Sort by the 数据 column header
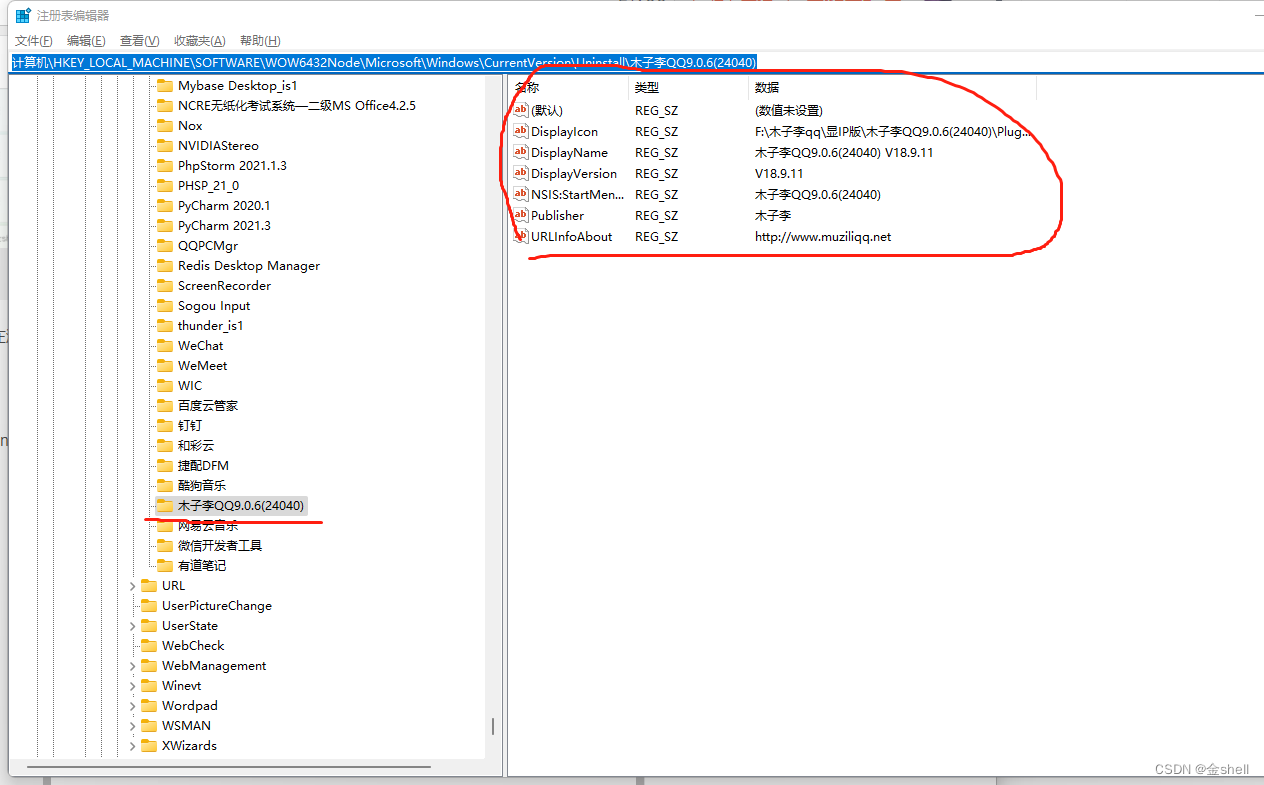Viewport: 1264px width, 785px height. coord(892,88)
